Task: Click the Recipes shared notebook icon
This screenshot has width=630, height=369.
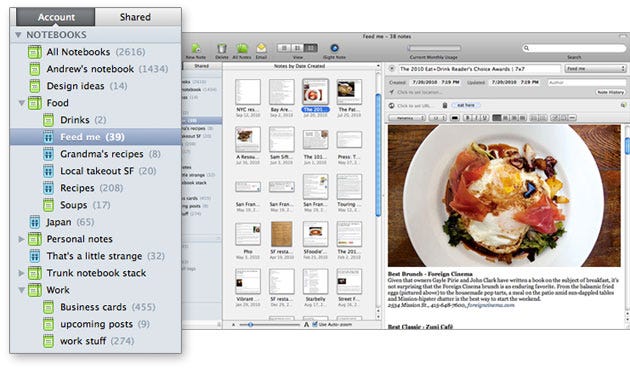Action: [48, 188]
